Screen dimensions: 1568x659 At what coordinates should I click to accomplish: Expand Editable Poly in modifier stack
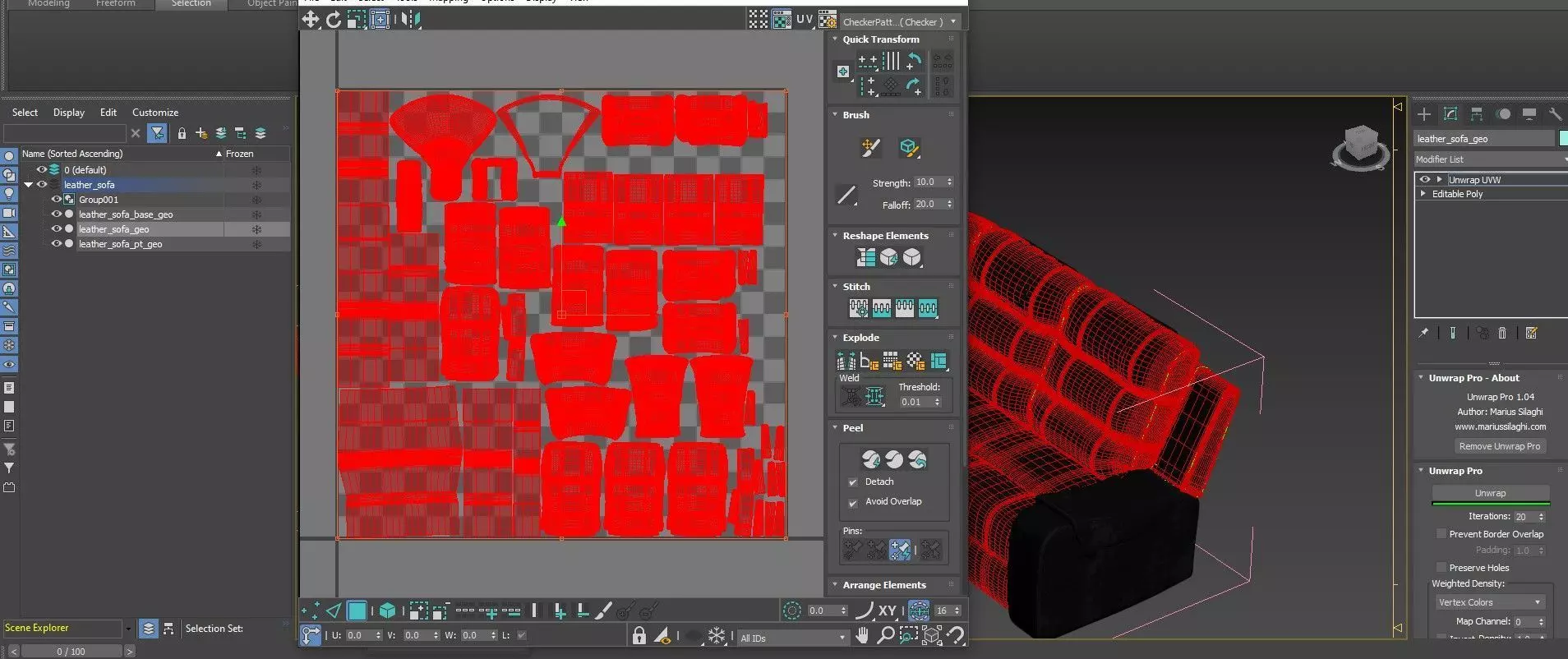1423,194
